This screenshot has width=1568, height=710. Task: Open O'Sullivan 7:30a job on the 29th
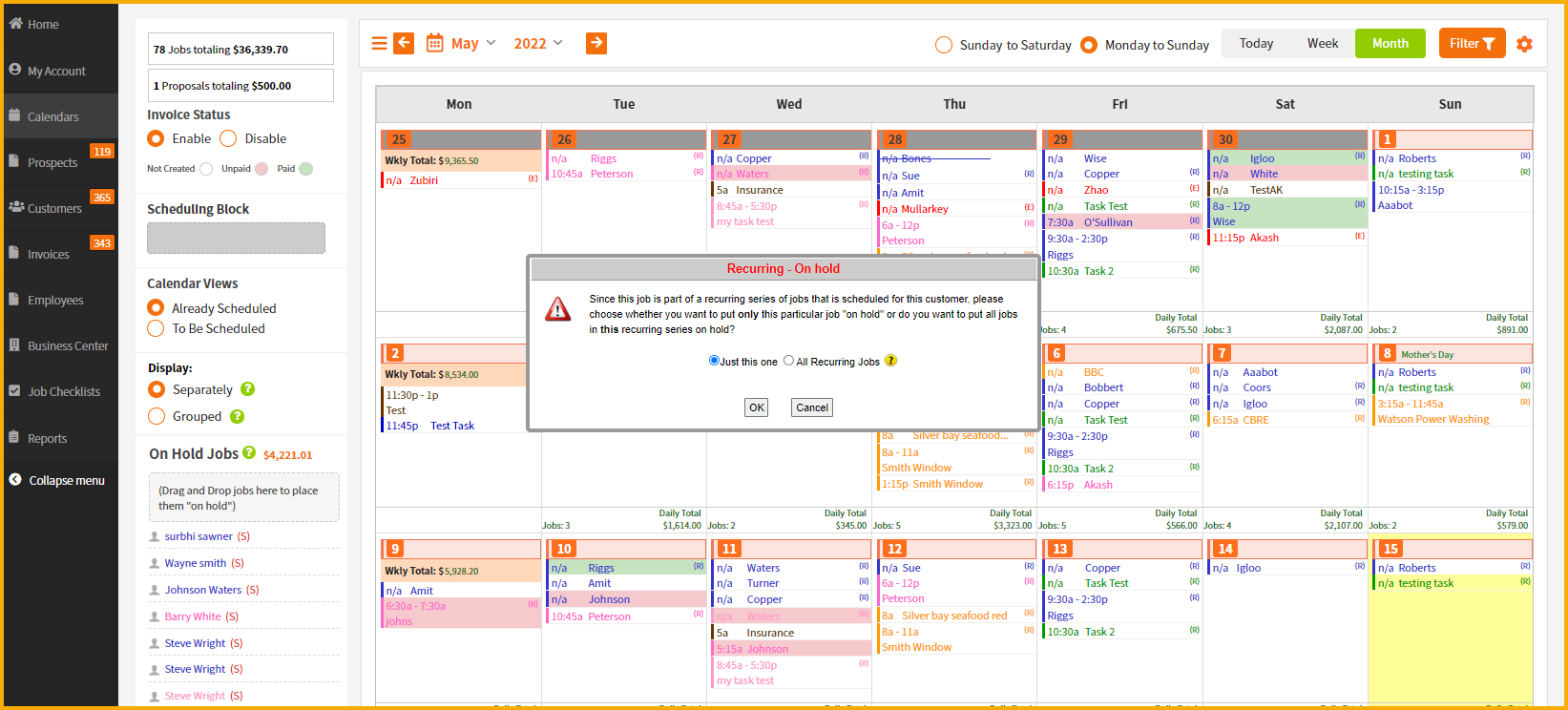[1121, 222]
